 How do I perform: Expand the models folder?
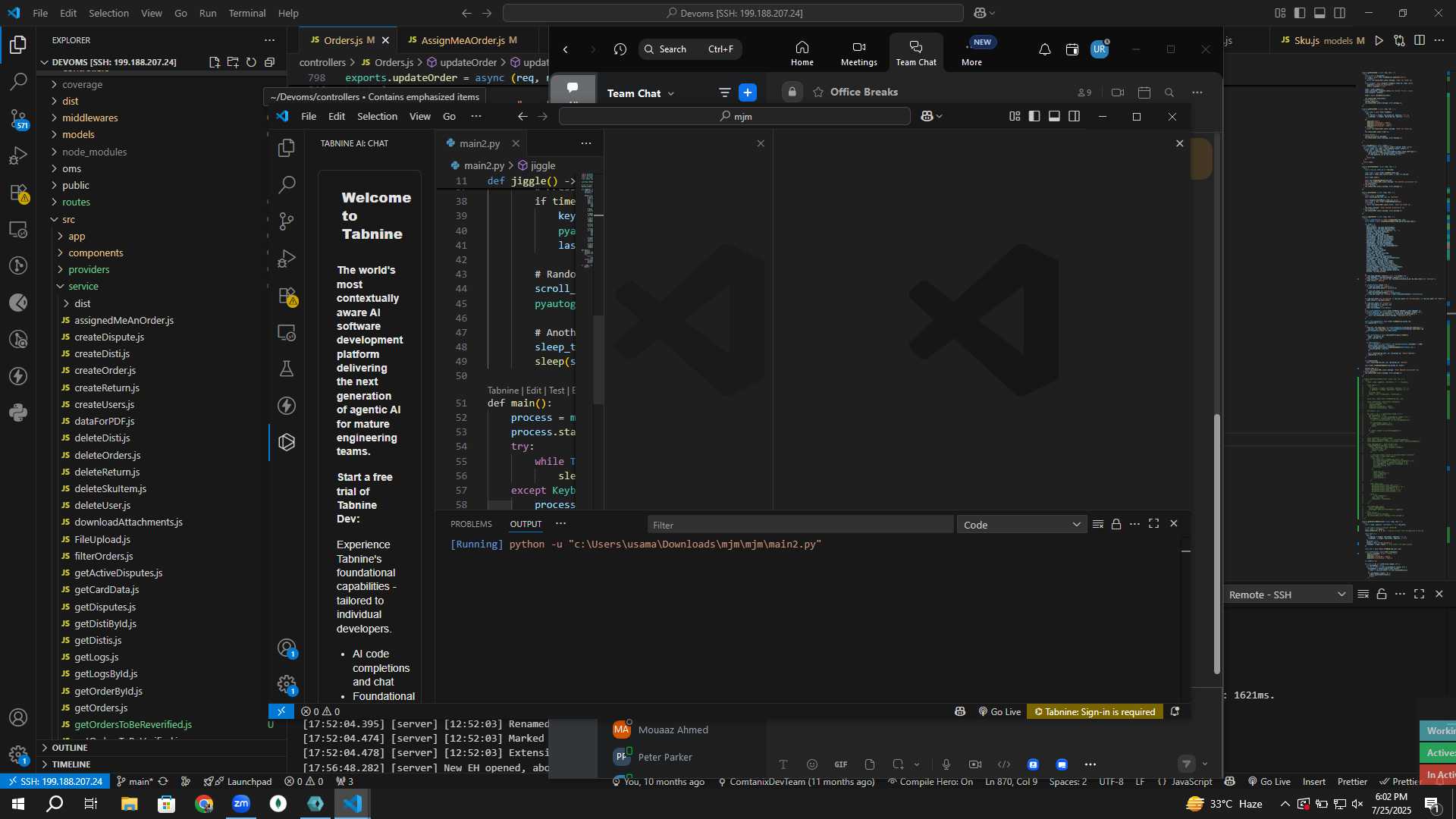(x=78, y=134)
